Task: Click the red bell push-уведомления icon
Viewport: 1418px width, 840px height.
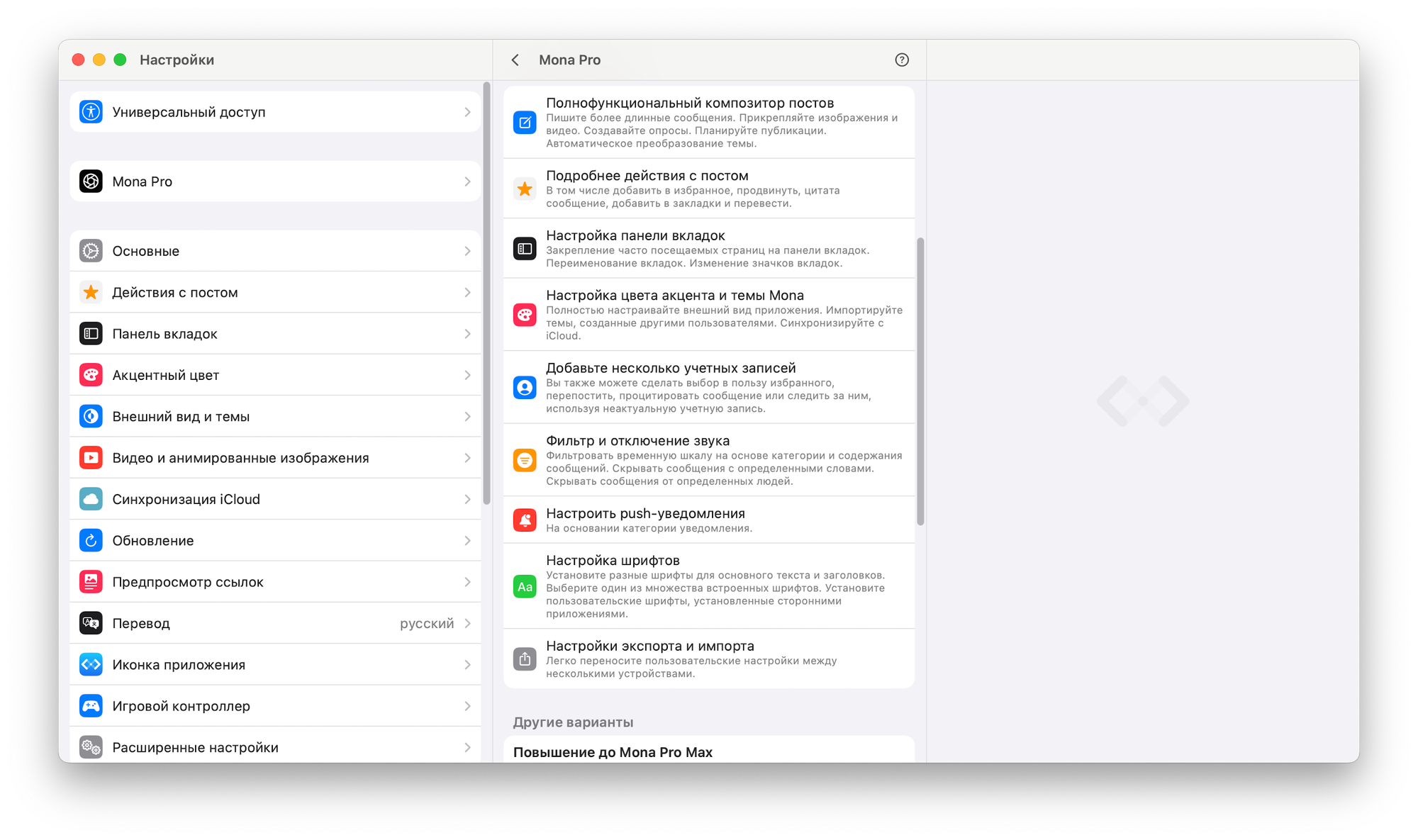Action: [525, 520]
